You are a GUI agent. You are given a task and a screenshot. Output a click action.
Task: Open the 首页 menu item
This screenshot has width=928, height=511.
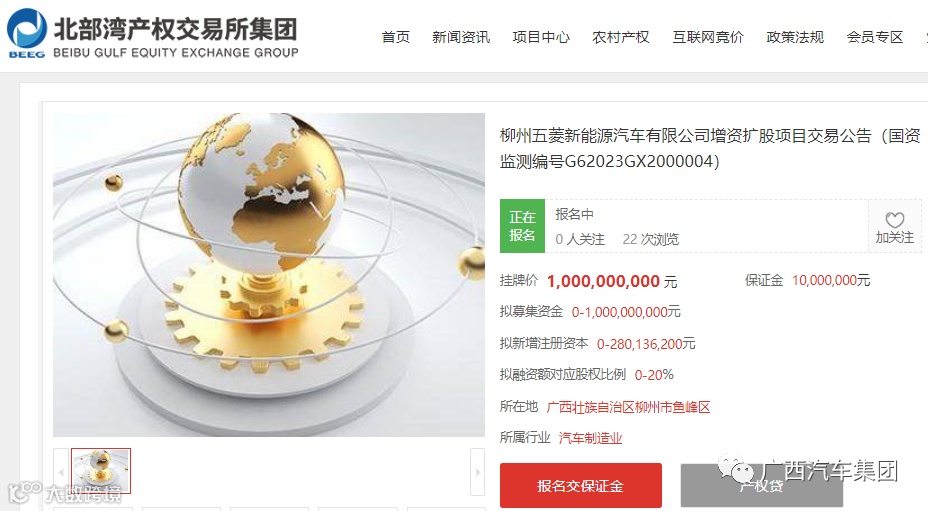pyautogui.click(x=396, y=37)
